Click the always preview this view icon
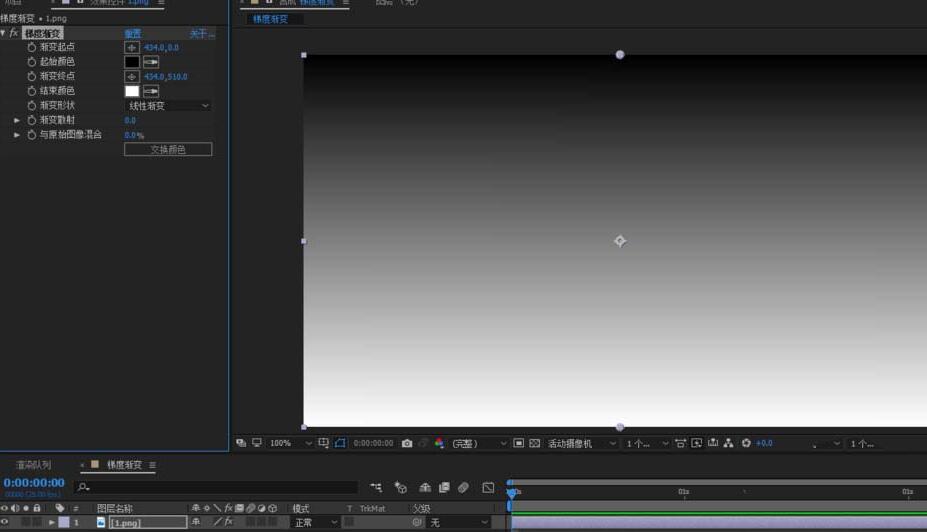 241,443
